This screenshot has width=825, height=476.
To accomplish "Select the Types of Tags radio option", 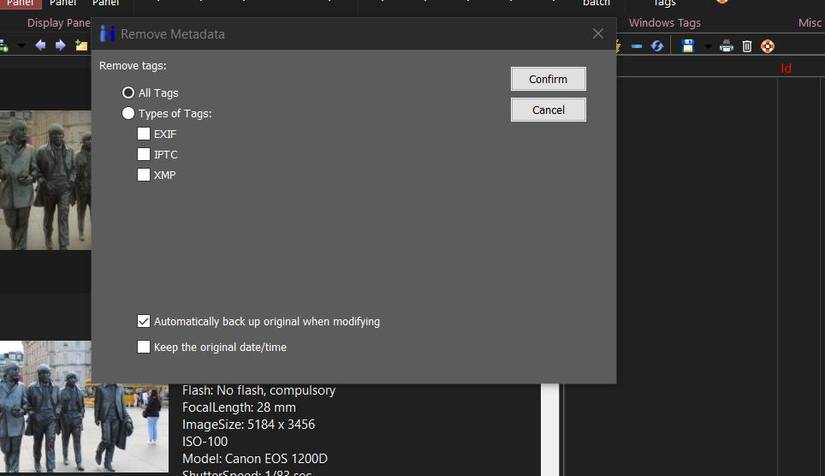I will (x=128, y=113).
